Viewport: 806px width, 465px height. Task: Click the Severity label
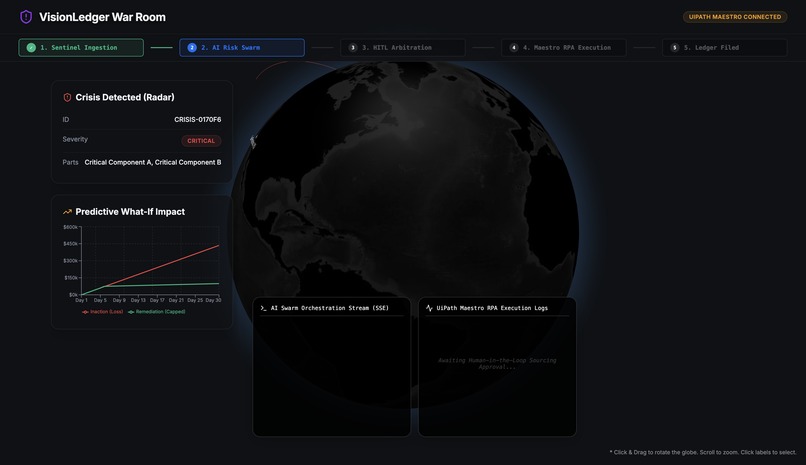[75, 139]
